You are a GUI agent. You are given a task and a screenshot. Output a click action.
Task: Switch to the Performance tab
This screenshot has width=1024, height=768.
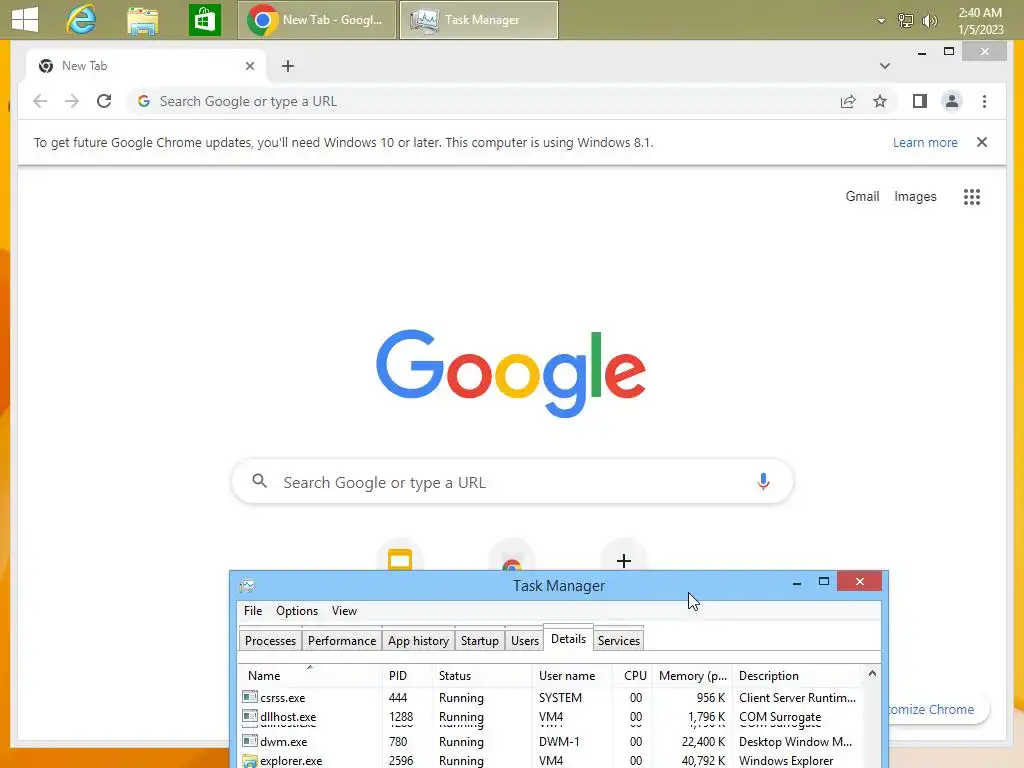pyautogui.click(x=342, y=641)
